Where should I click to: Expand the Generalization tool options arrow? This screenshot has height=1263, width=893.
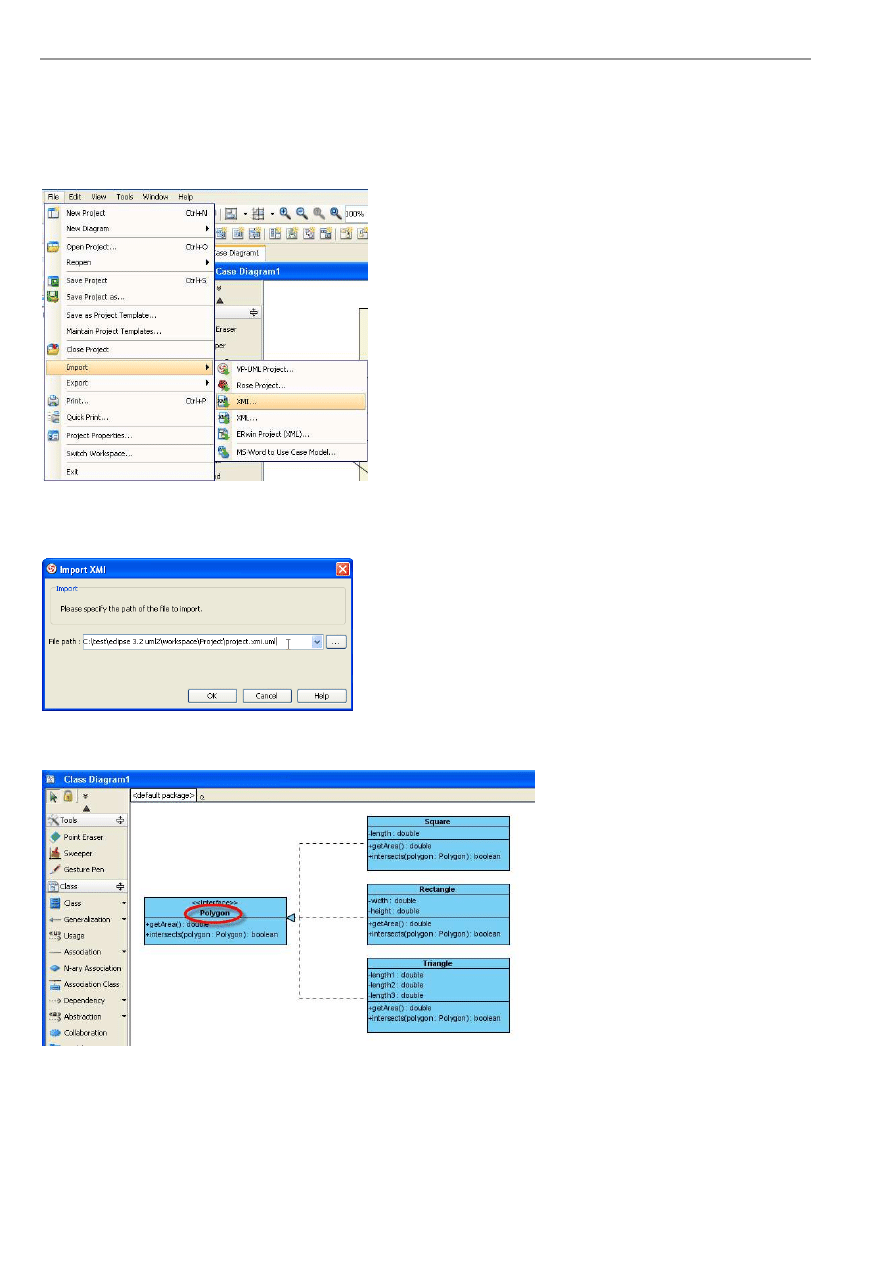(124, 920)
